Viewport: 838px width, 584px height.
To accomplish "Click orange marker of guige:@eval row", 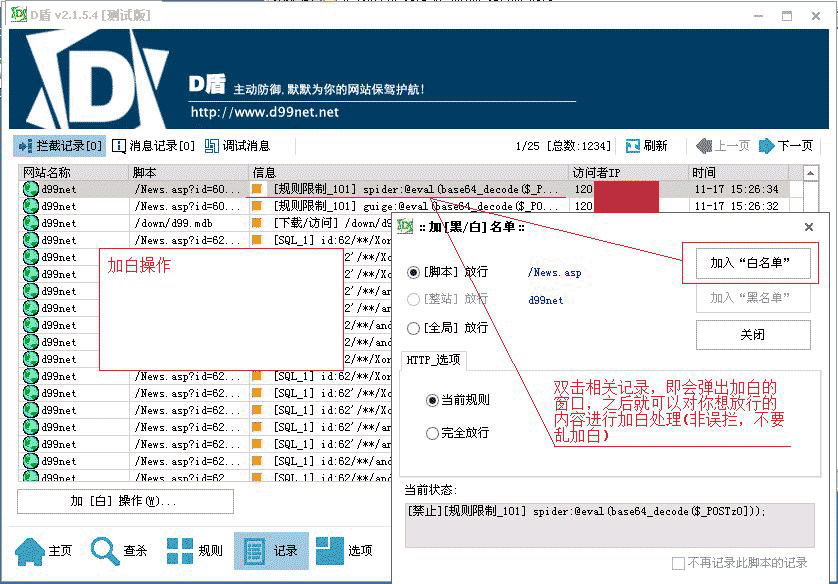I will 257,206.
